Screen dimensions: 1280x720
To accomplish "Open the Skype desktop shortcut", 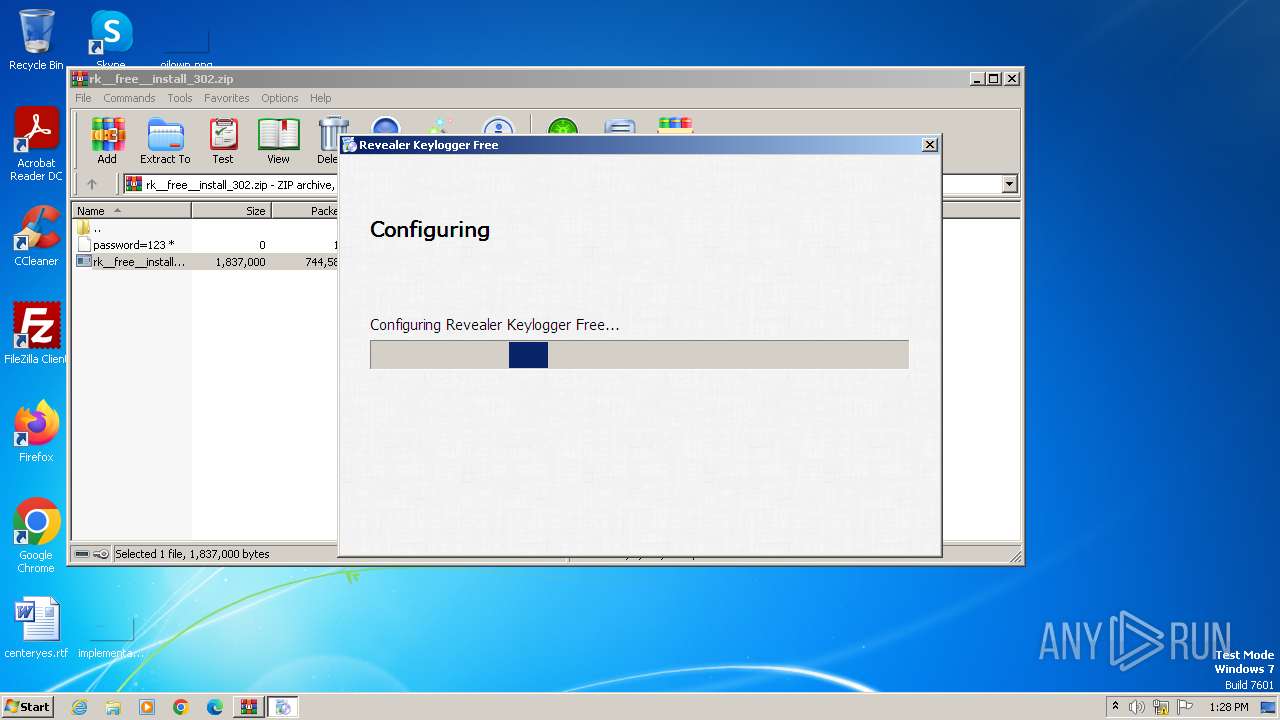I will point(110,40).
